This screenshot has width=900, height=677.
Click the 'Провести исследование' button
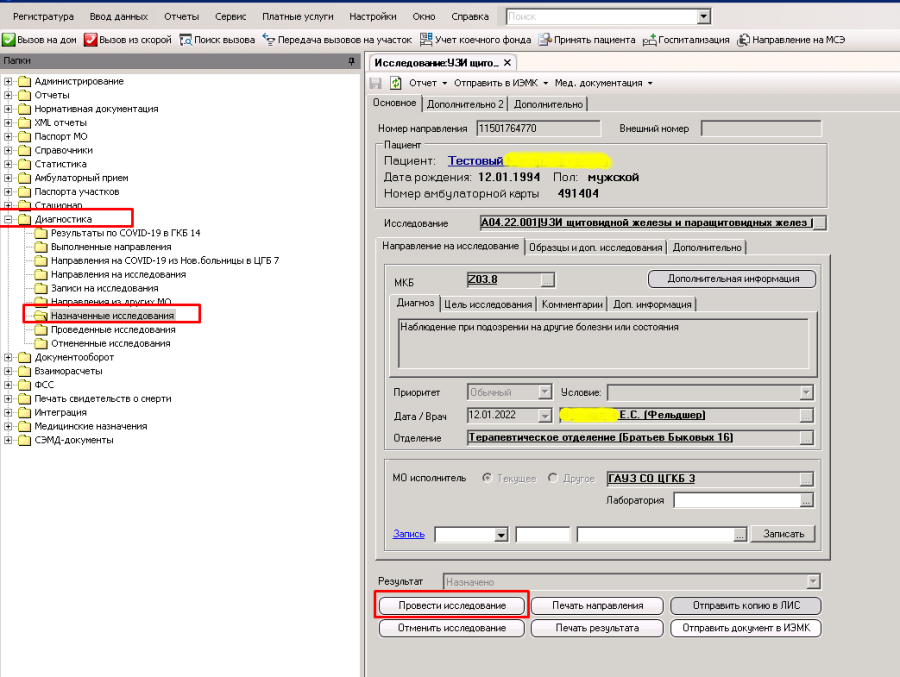[452, 606]
